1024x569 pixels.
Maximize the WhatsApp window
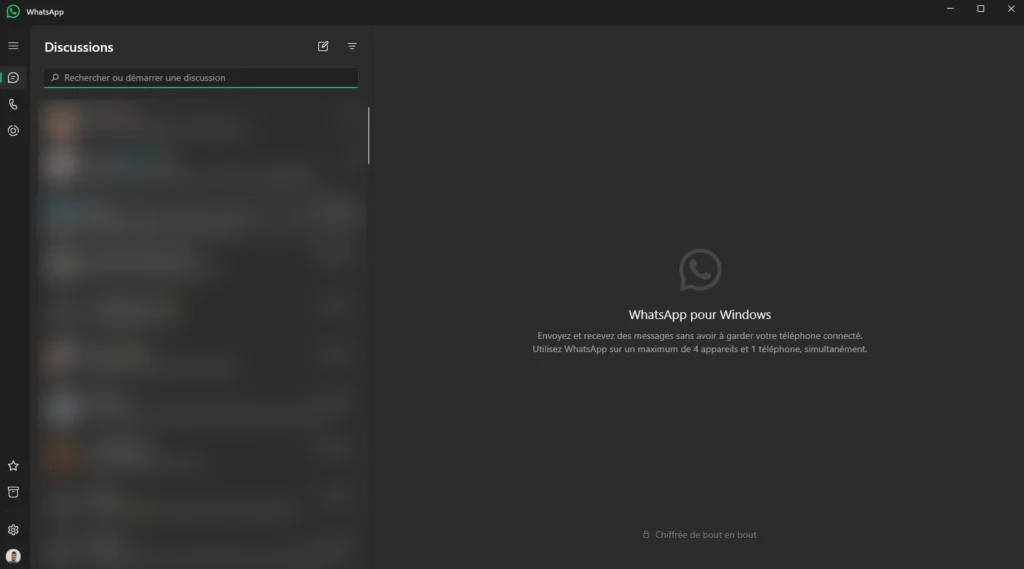click(980, 8)
